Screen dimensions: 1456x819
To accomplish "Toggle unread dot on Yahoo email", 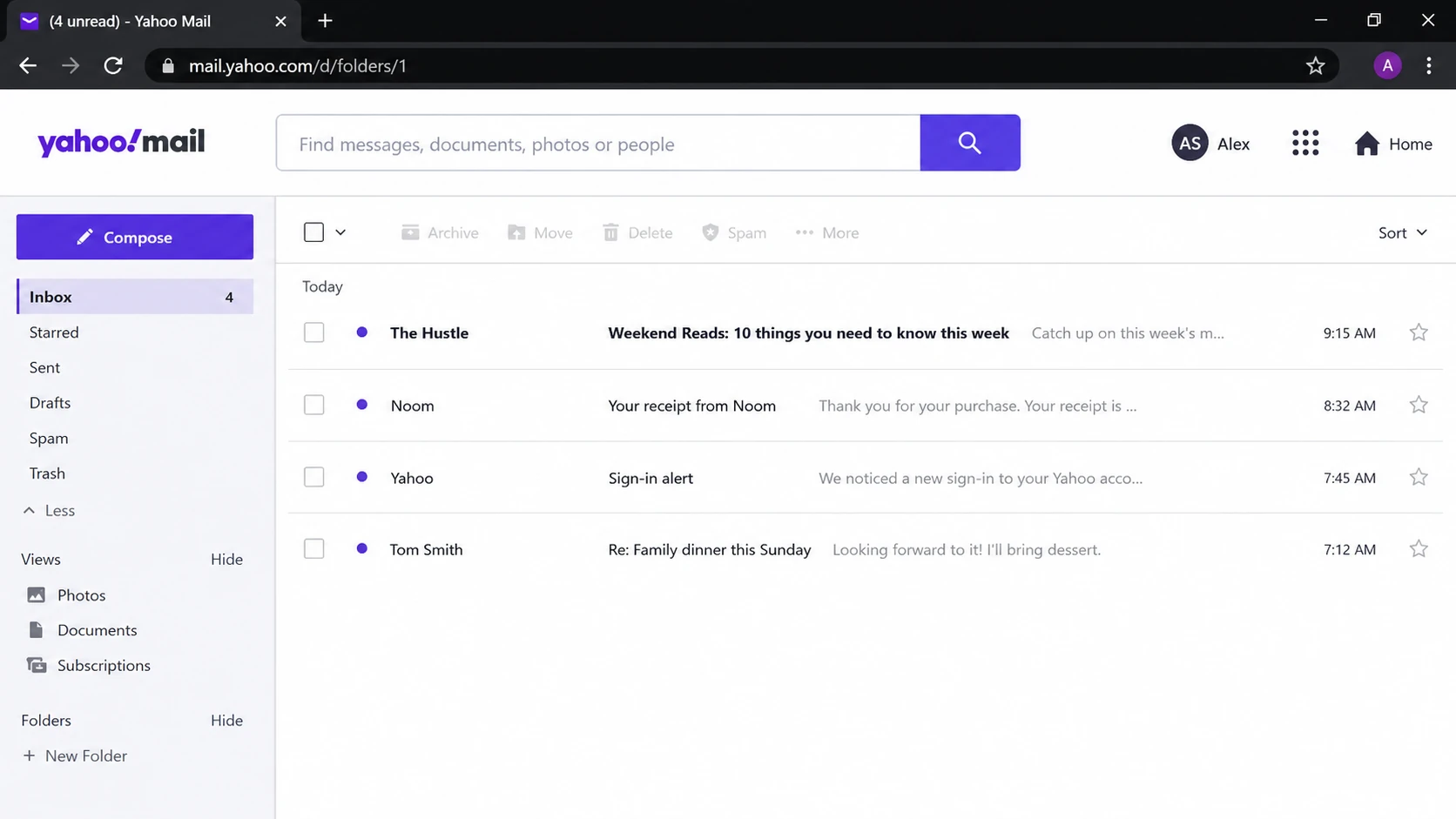I will click(x=362, y=477).
